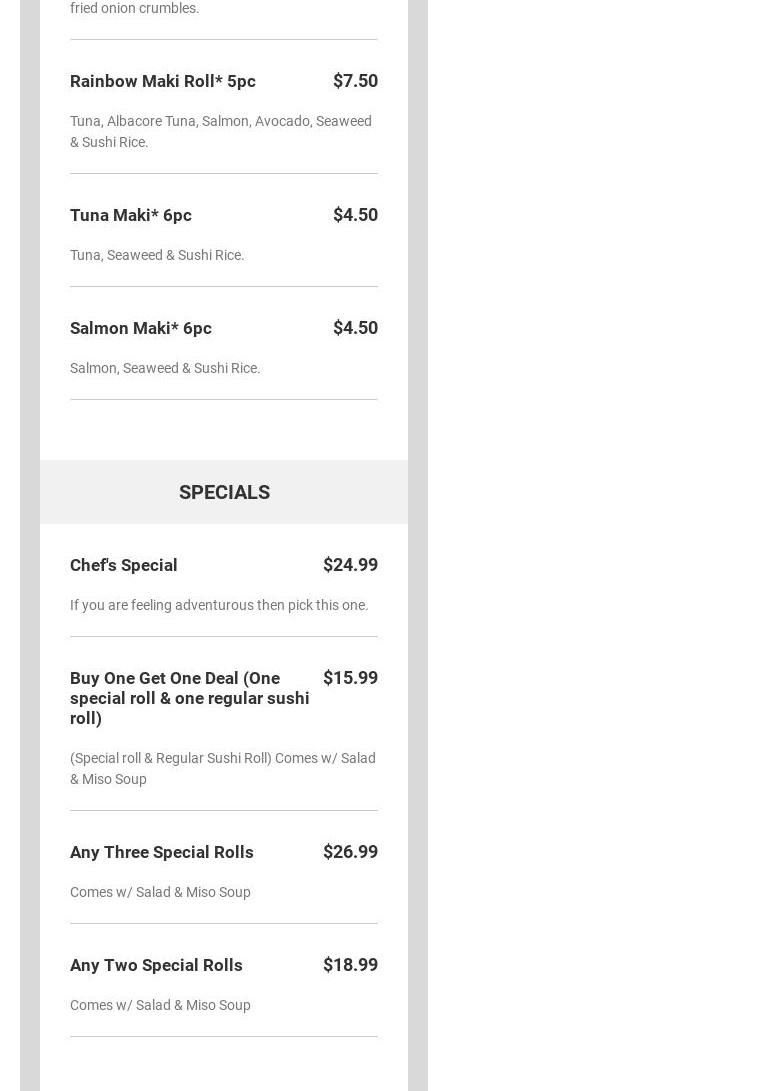Viewport: 770px width, 1091px height.
Task: Pick the Any Two Special Rolls item
Action: pos(156,965)
